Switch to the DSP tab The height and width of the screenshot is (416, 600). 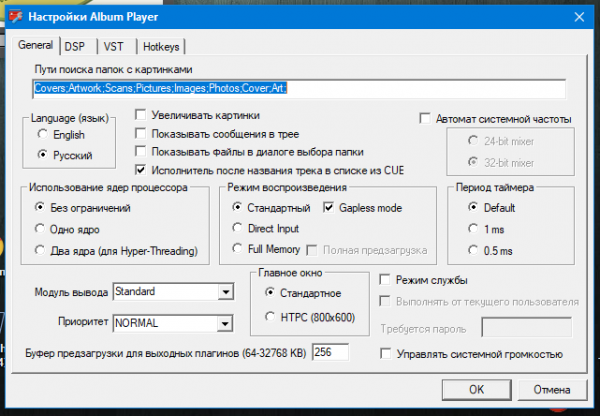[78, 47]
